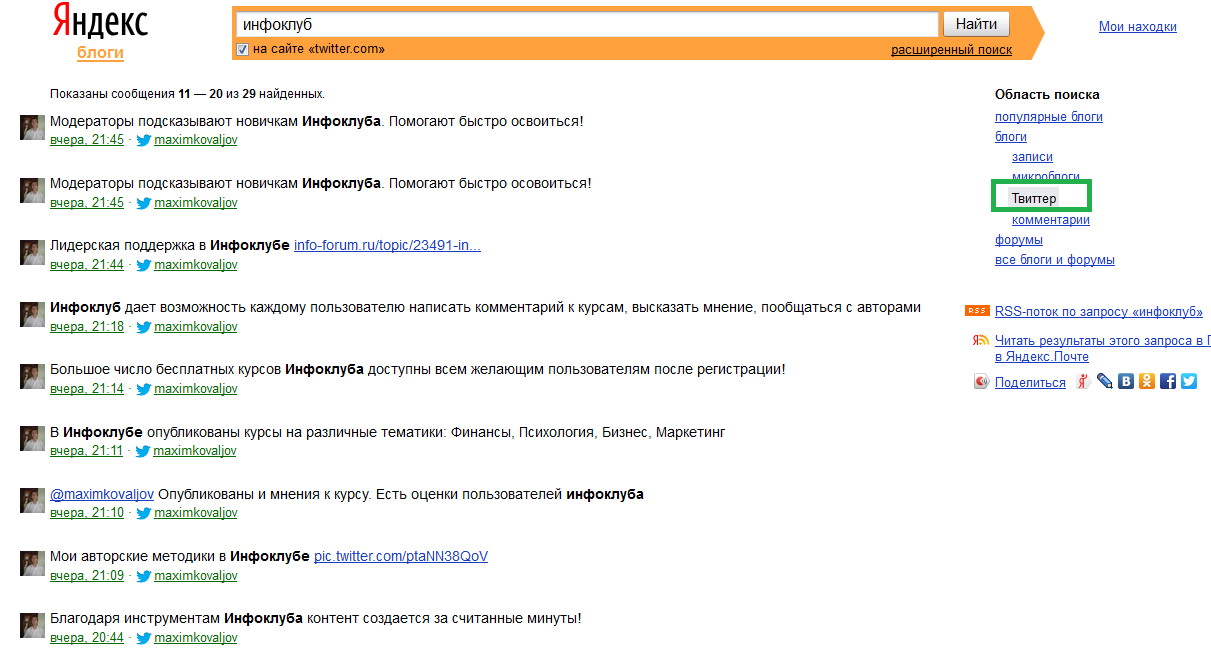The image size is (1211, 661).
Task: Click avatar beside Большое число бесплатных курсов post
Action: [32, 376]
